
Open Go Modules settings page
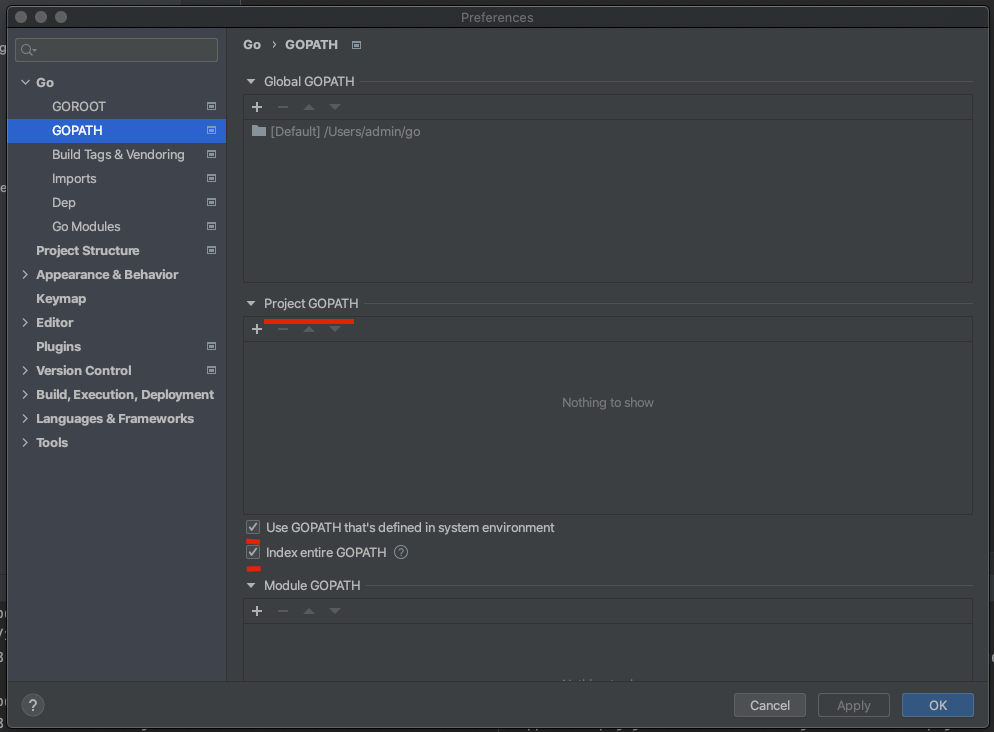point(86,226)
